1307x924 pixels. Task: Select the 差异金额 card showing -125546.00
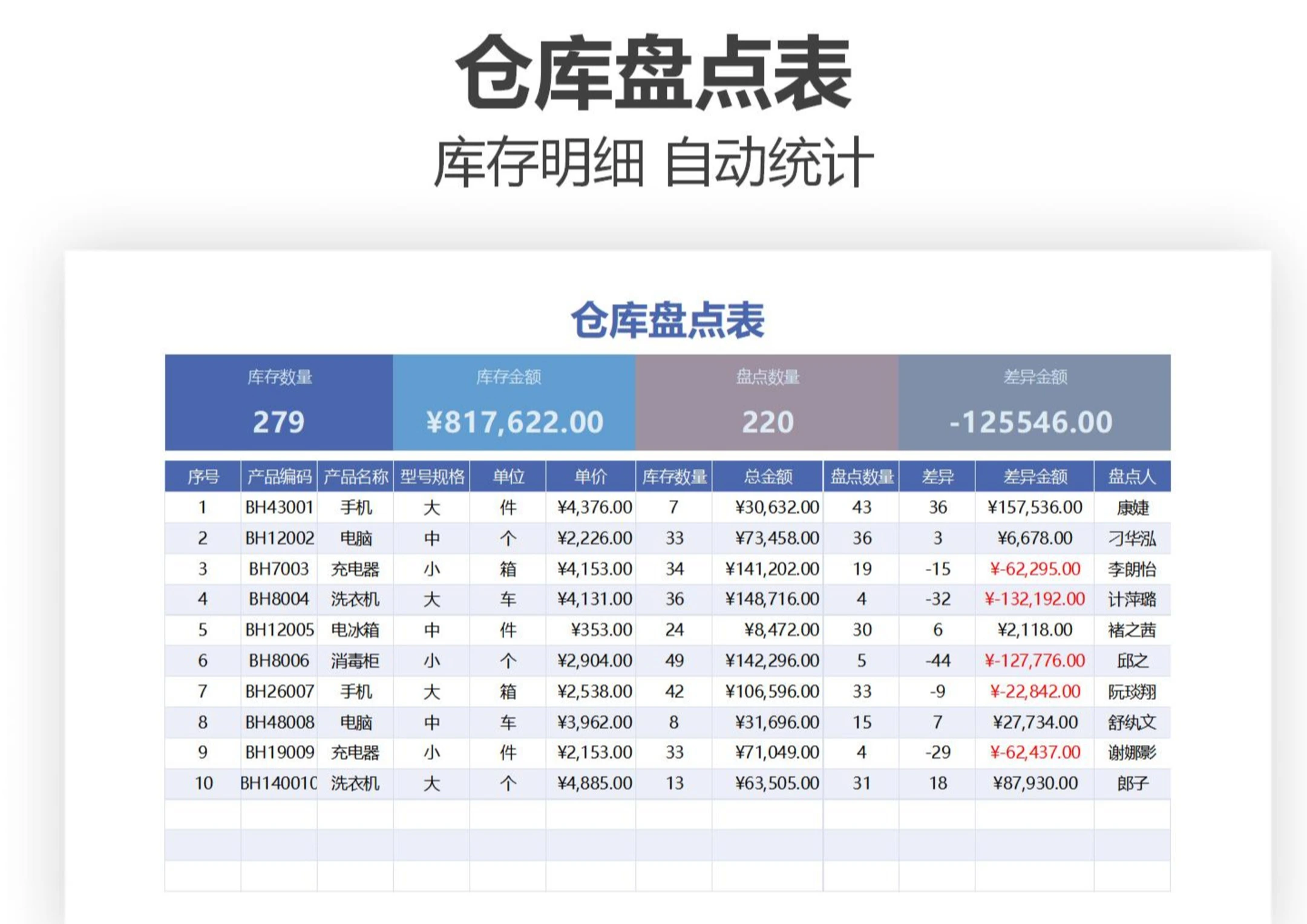(1034, 402)
